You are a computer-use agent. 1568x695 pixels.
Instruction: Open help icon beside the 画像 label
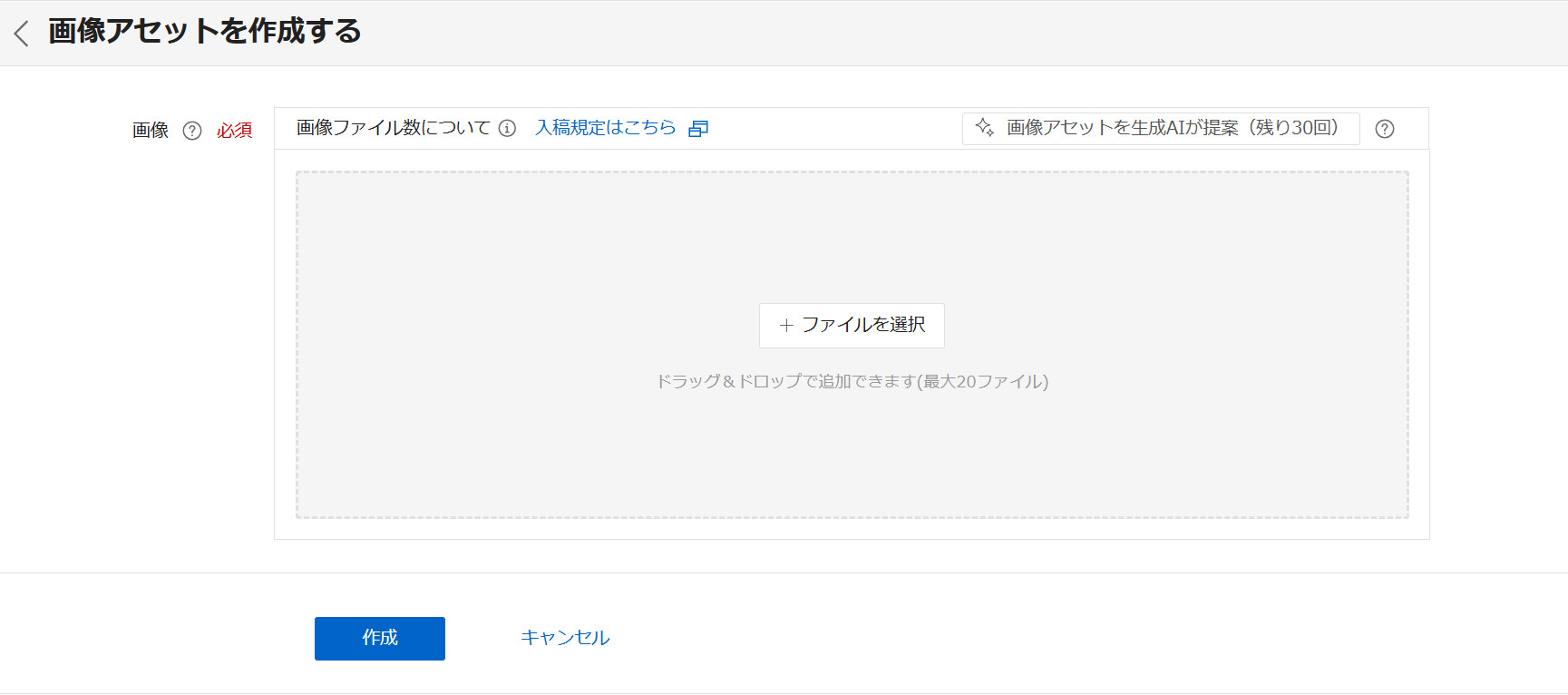[x=192, y=131]
